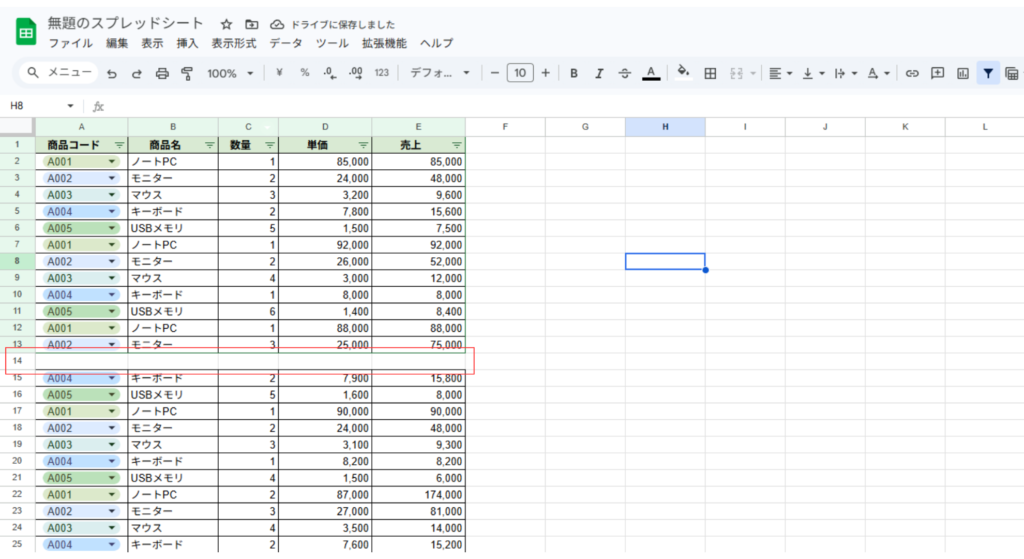Open the filter dropdown on 商品コード header

[120, 145]
